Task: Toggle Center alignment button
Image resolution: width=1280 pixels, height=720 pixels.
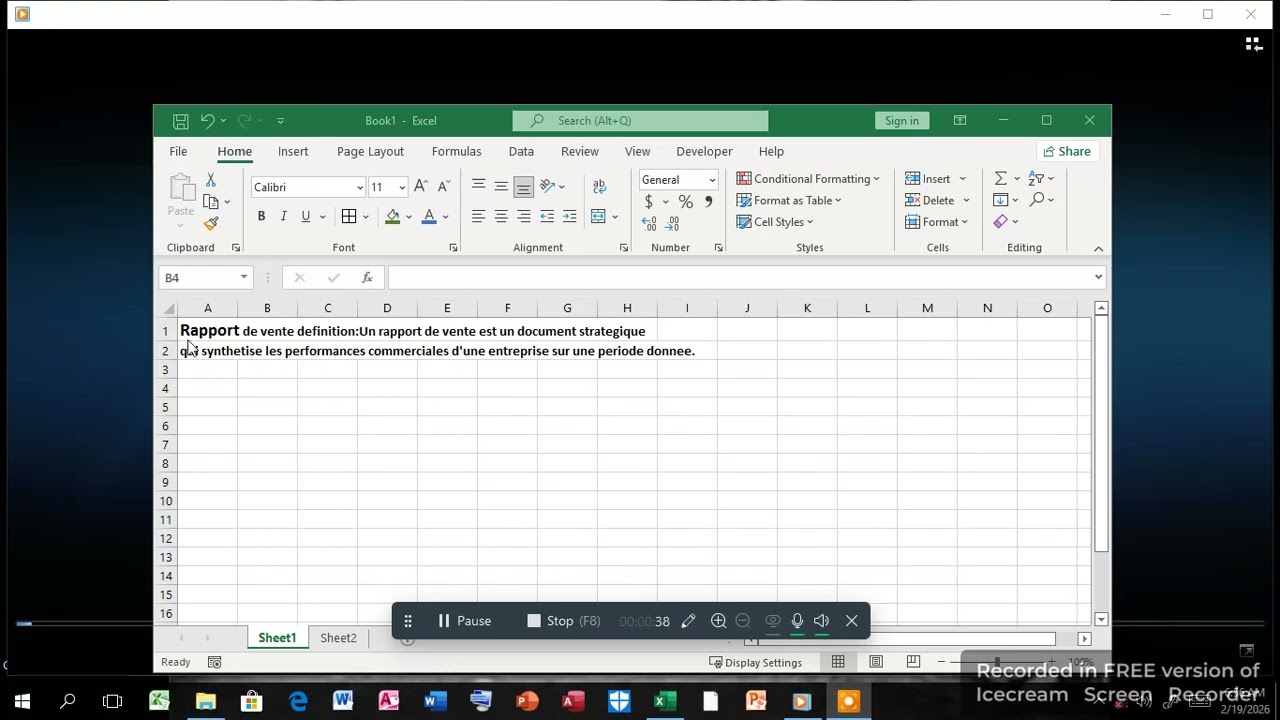Action: point(501,216)
